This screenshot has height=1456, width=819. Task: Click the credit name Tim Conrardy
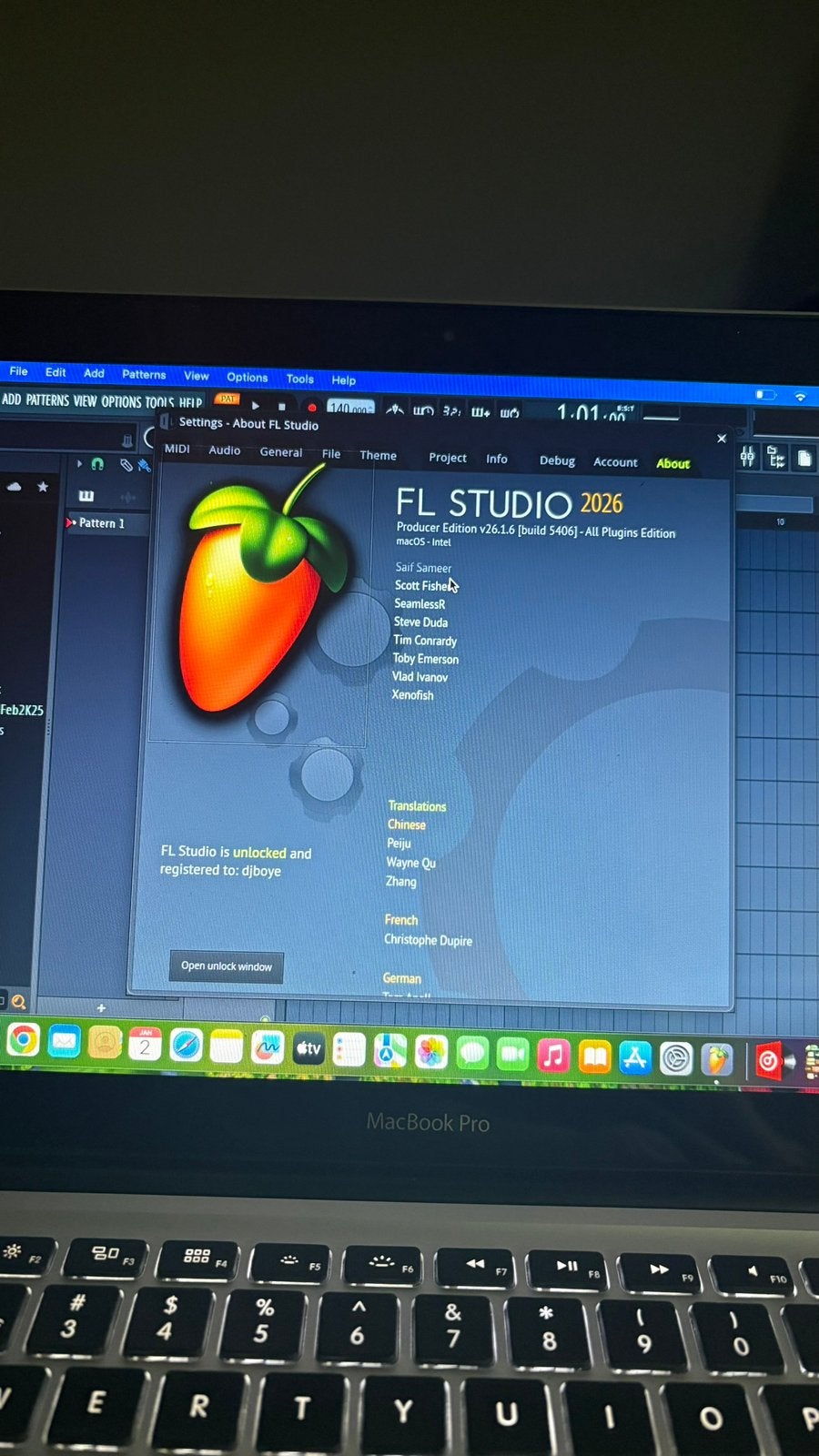coord(425,641)
